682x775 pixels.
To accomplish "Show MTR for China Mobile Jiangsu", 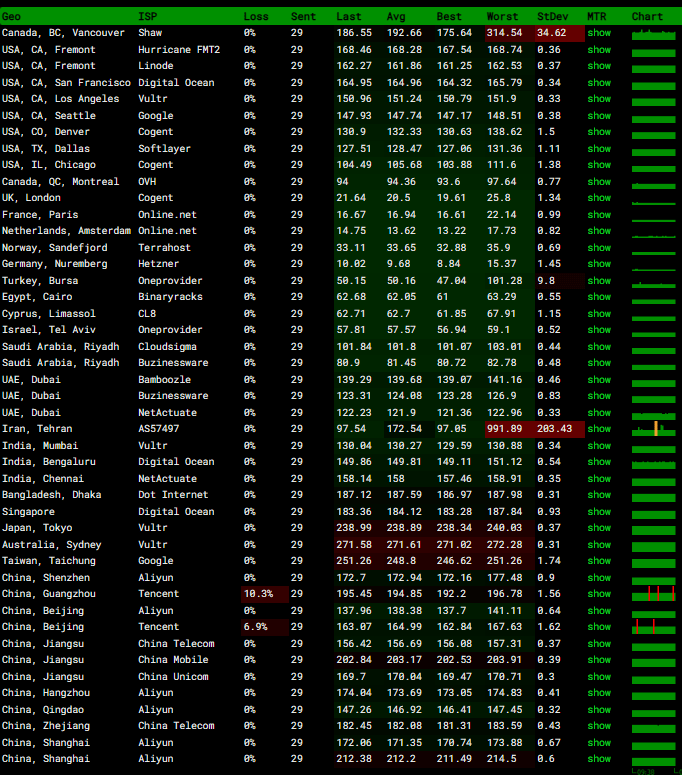I will [x=599, y=660].
